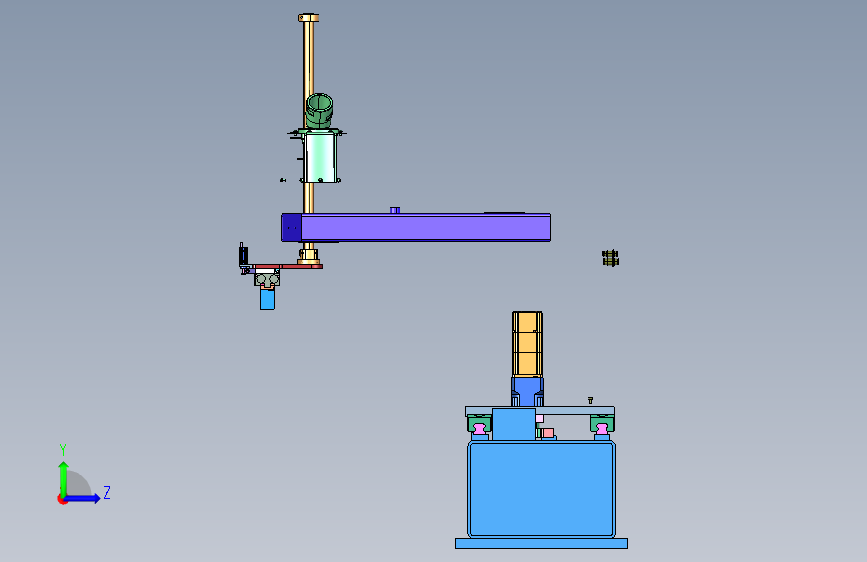
Task: Pick the small purple knob atop the beam
Action: point(395,210)
